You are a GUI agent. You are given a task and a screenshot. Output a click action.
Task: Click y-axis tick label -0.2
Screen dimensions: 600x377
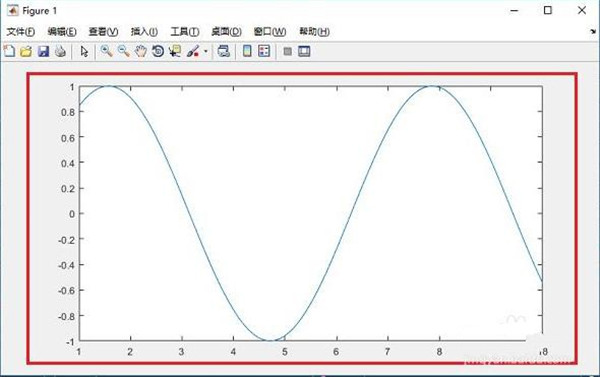66,240
